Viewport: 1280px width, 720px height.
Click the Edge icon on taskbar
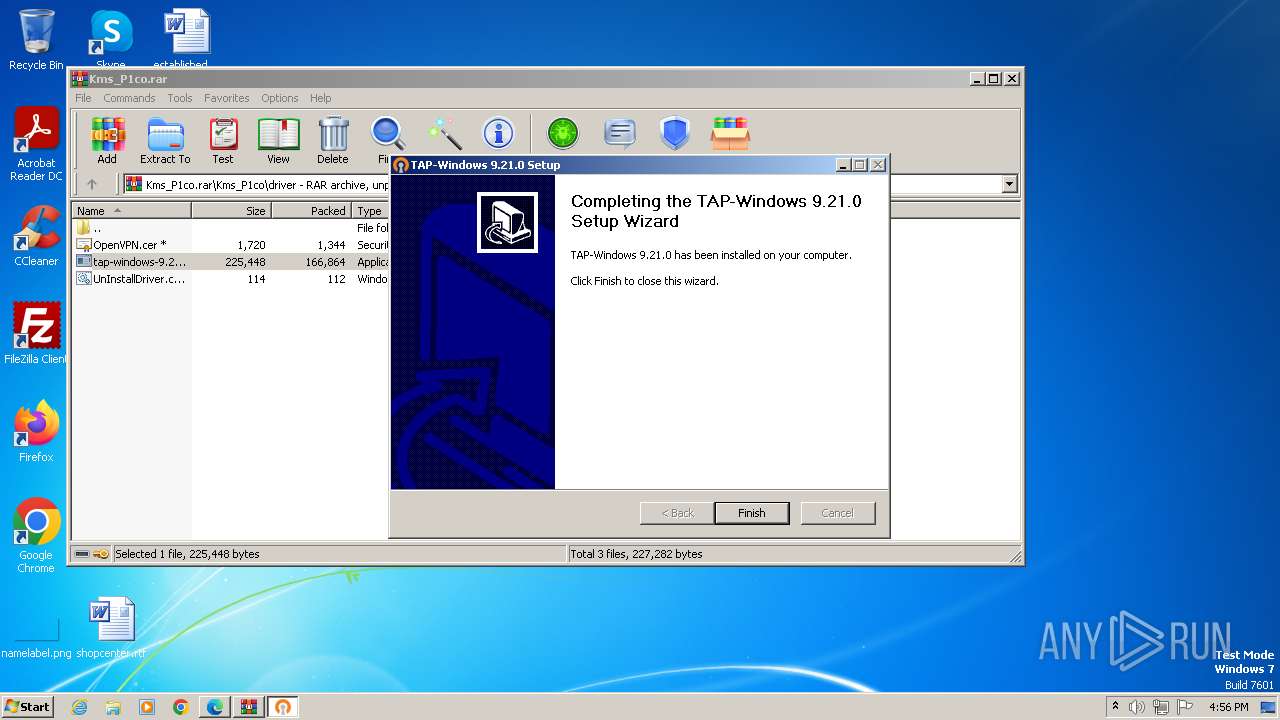pos(215,707)
